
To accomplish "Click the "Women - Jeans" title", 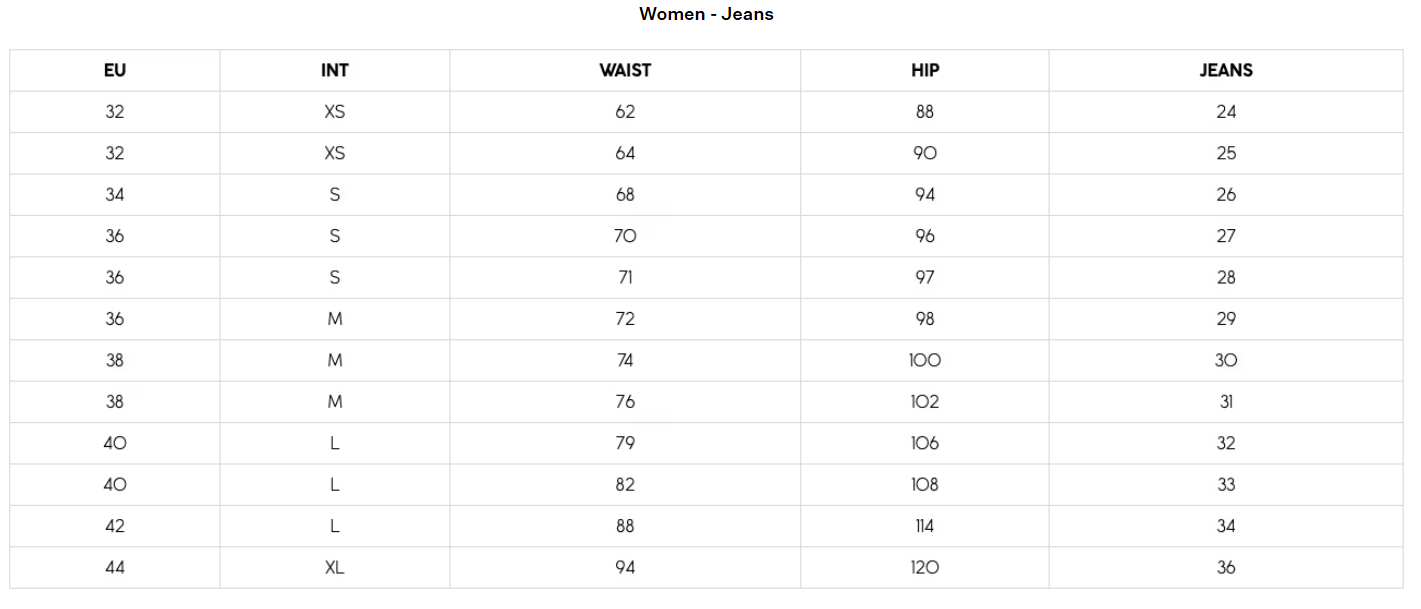I will coord(706,14).
